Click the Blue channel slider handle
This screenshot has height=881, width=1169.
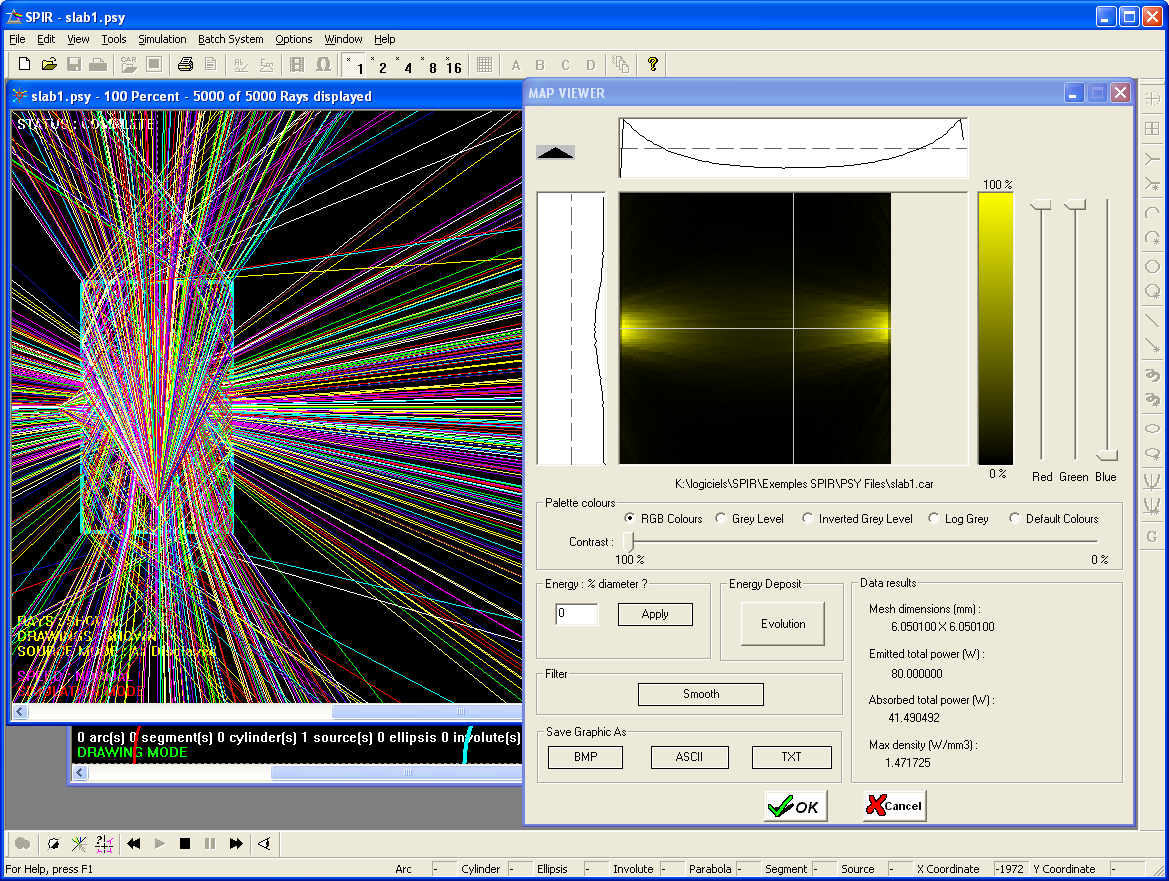pyautogui.click(x=1106, y=455)
